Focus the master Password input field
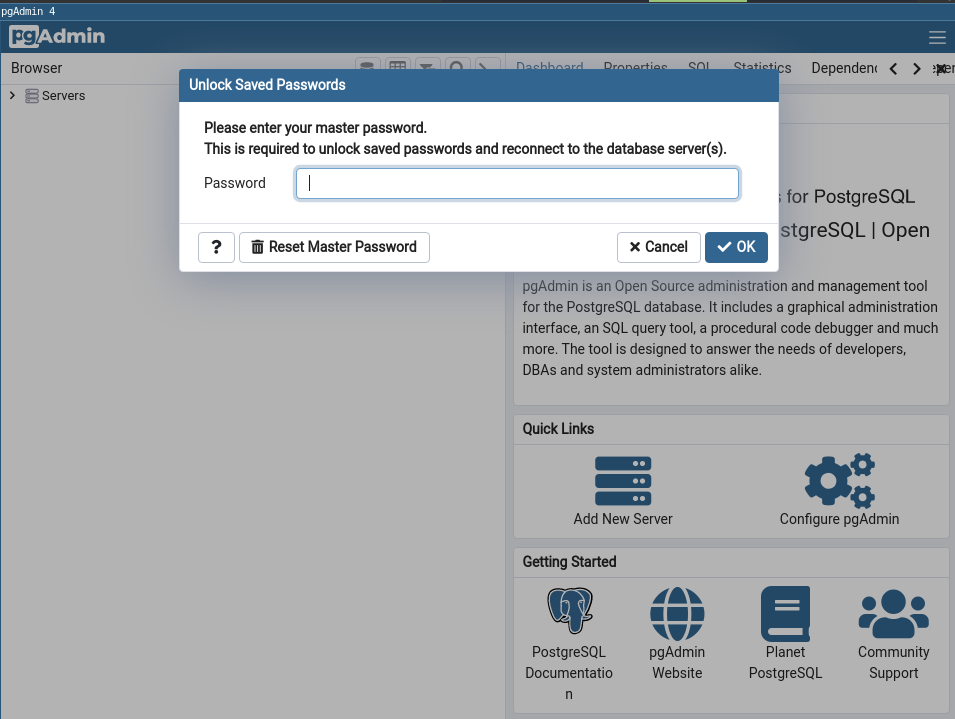 point(517,183)
